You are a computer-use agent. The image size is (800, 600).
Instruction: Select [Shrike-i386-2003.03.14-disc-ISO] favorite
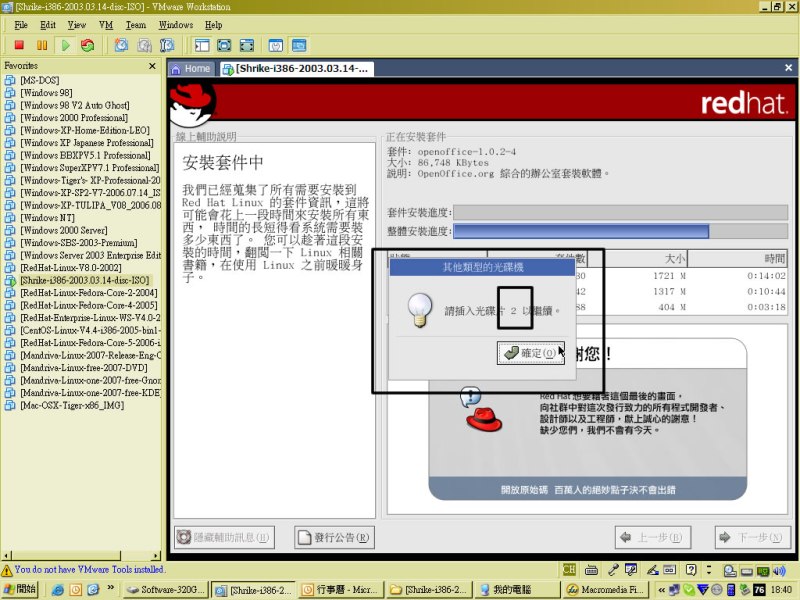(x=85, y=280)
